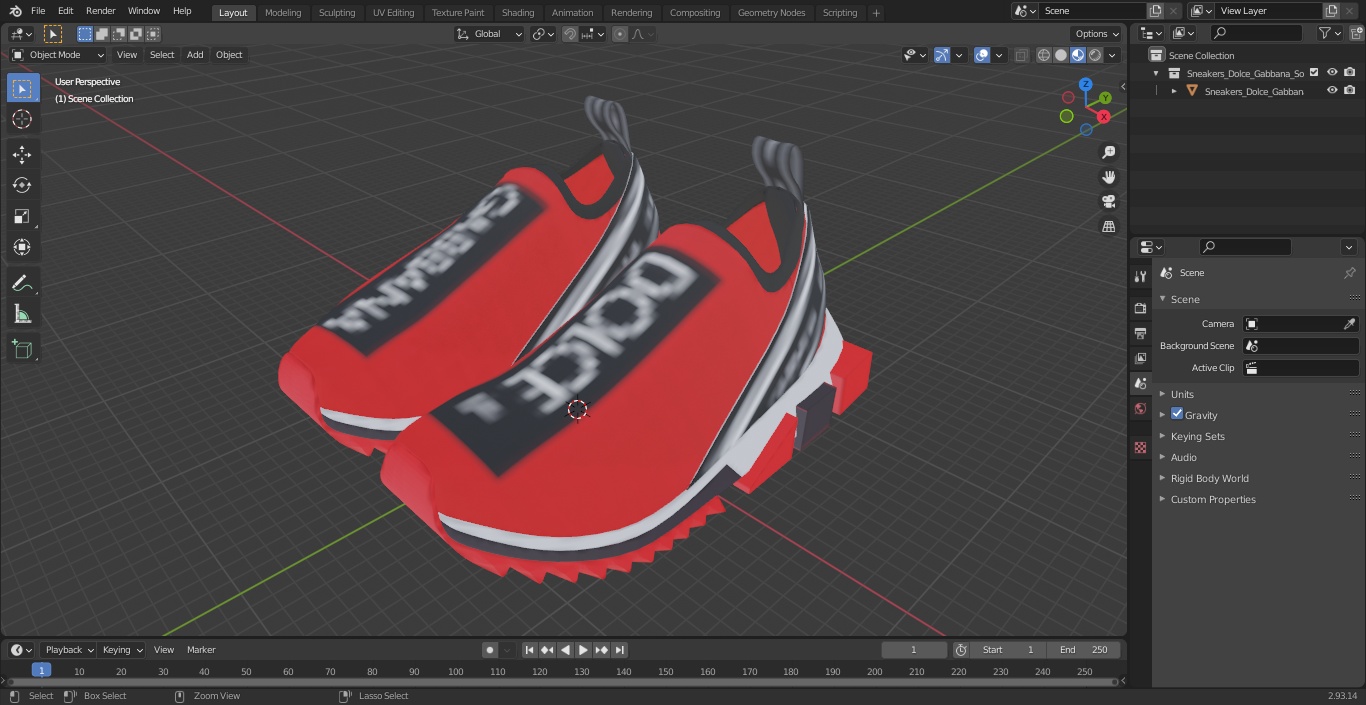
Task: Toggle auto keying record button
Action: click(490, 650)
